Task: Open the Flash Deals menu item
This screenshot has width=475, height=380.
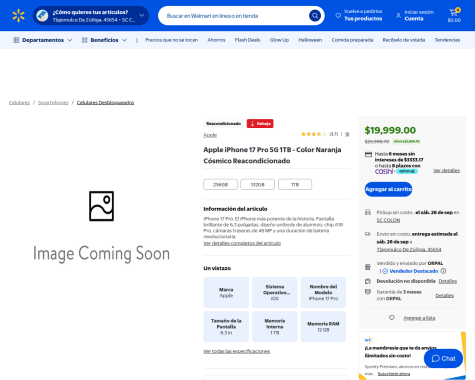Action: [247, 40]
